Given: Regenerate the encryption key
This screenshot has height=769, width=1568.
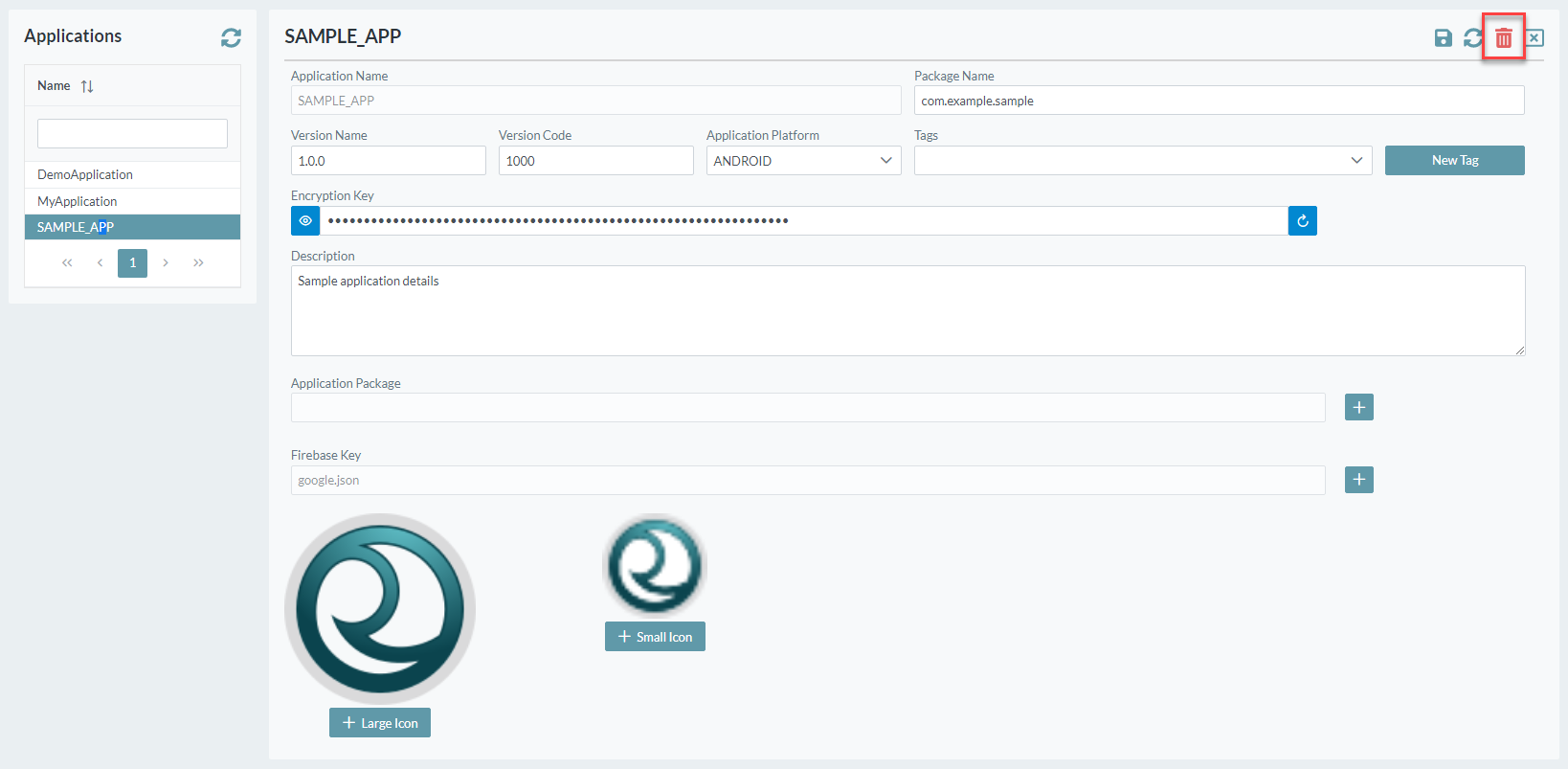Looking at the screenshot, I should click(x=1302, y=221).
